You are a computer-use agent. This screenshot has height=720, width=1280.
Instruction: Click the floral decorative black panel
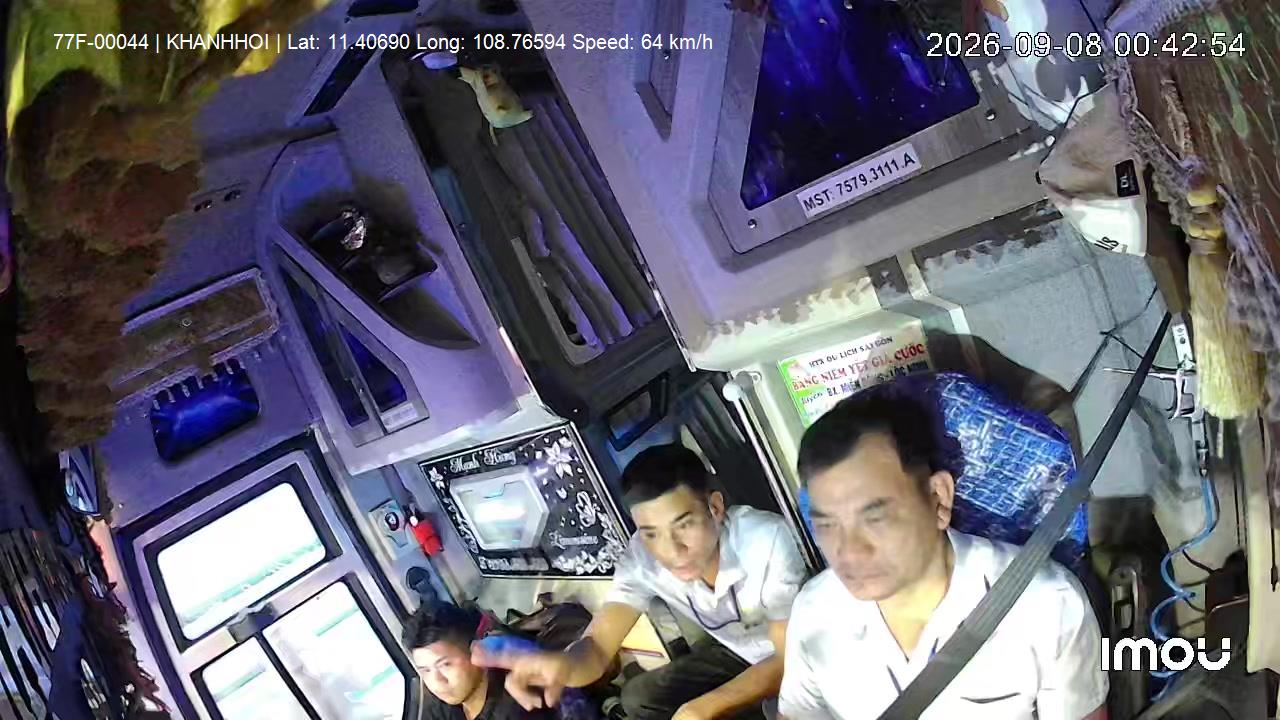point(527,500)
